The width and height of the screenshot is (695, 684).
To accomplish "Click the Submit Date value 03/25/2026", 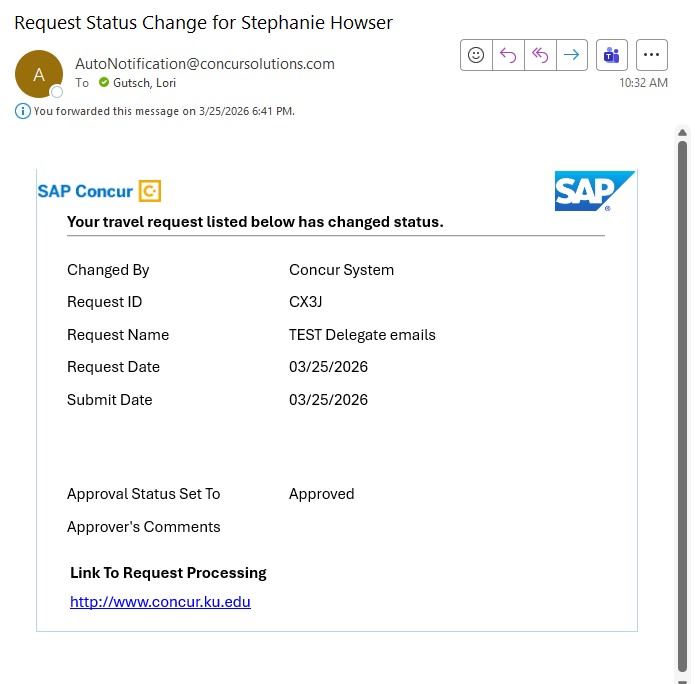I will [328, 400].
